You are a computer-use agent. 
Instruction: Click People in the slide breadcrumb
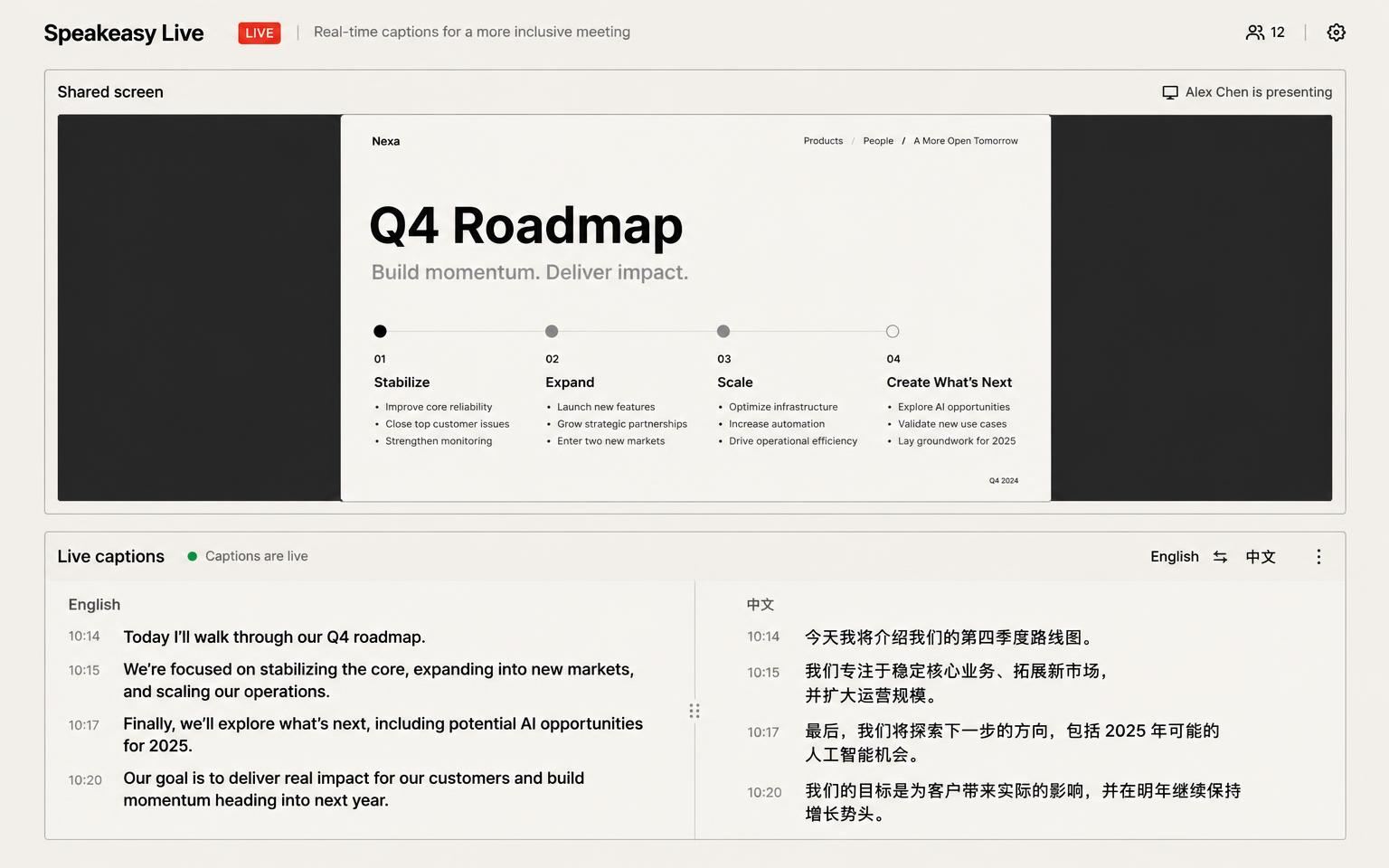(878, 141)
